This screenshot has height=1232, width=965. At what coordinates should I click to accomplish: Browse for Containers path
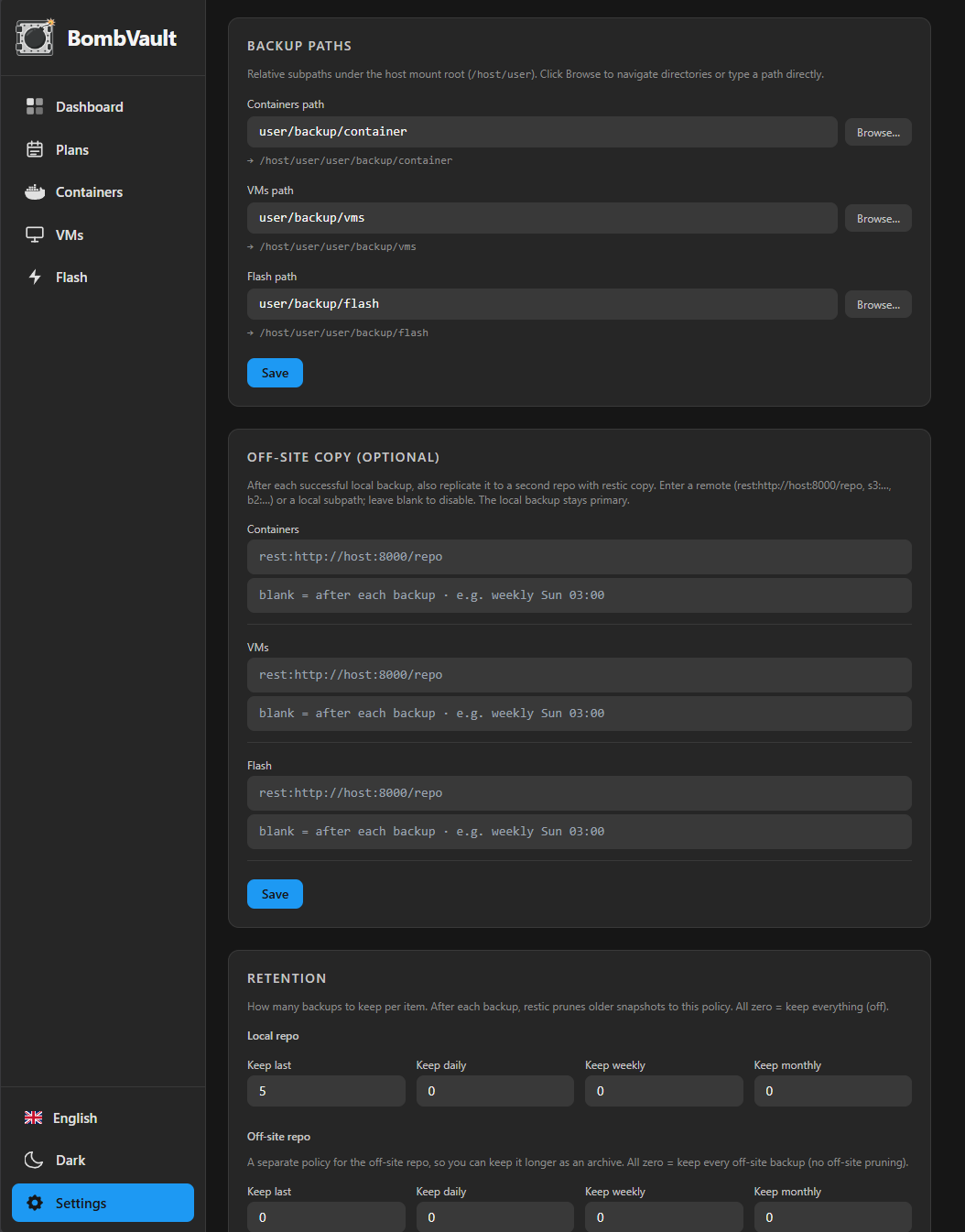tap(878, 132)
